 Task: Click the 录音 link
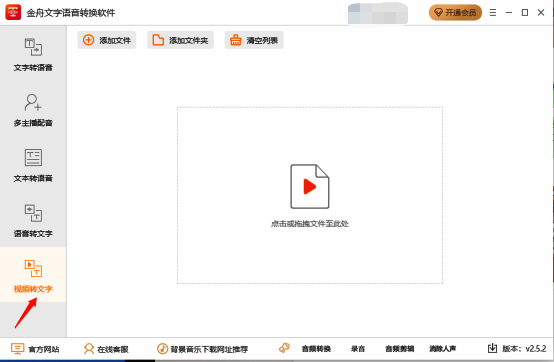coord(358,349)
